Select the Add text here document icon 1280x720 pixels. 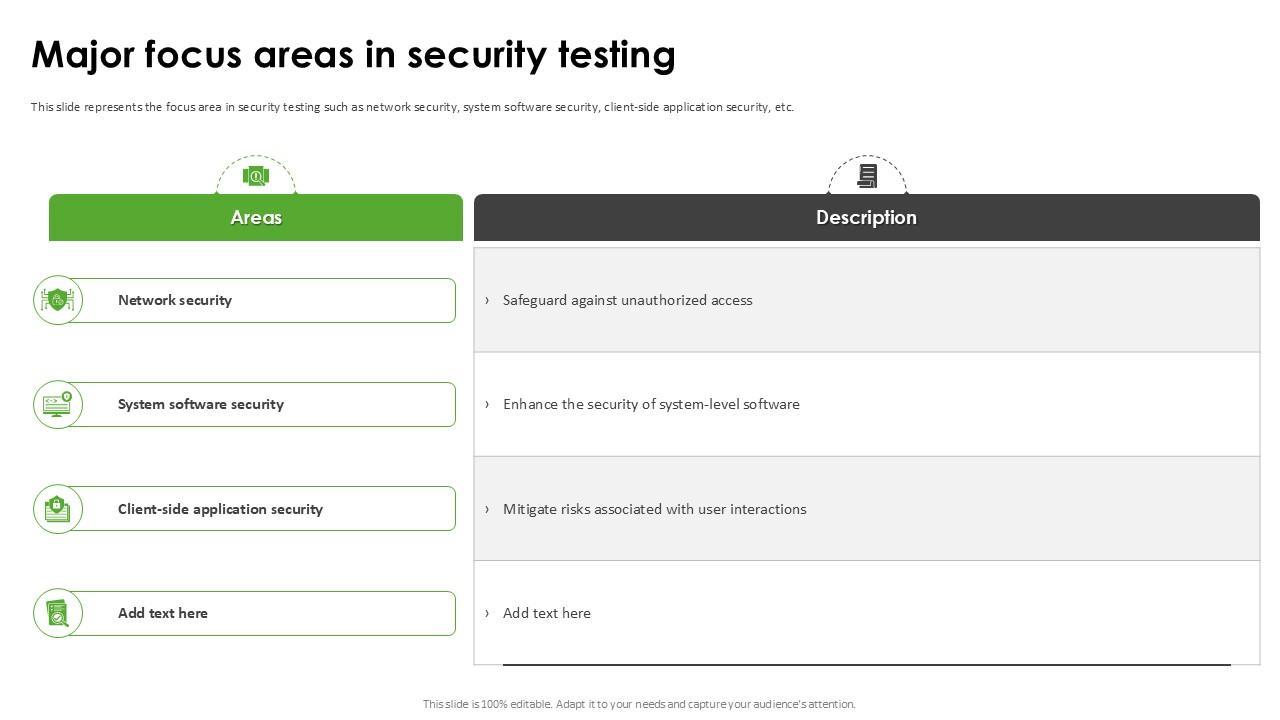pos(57,613)
